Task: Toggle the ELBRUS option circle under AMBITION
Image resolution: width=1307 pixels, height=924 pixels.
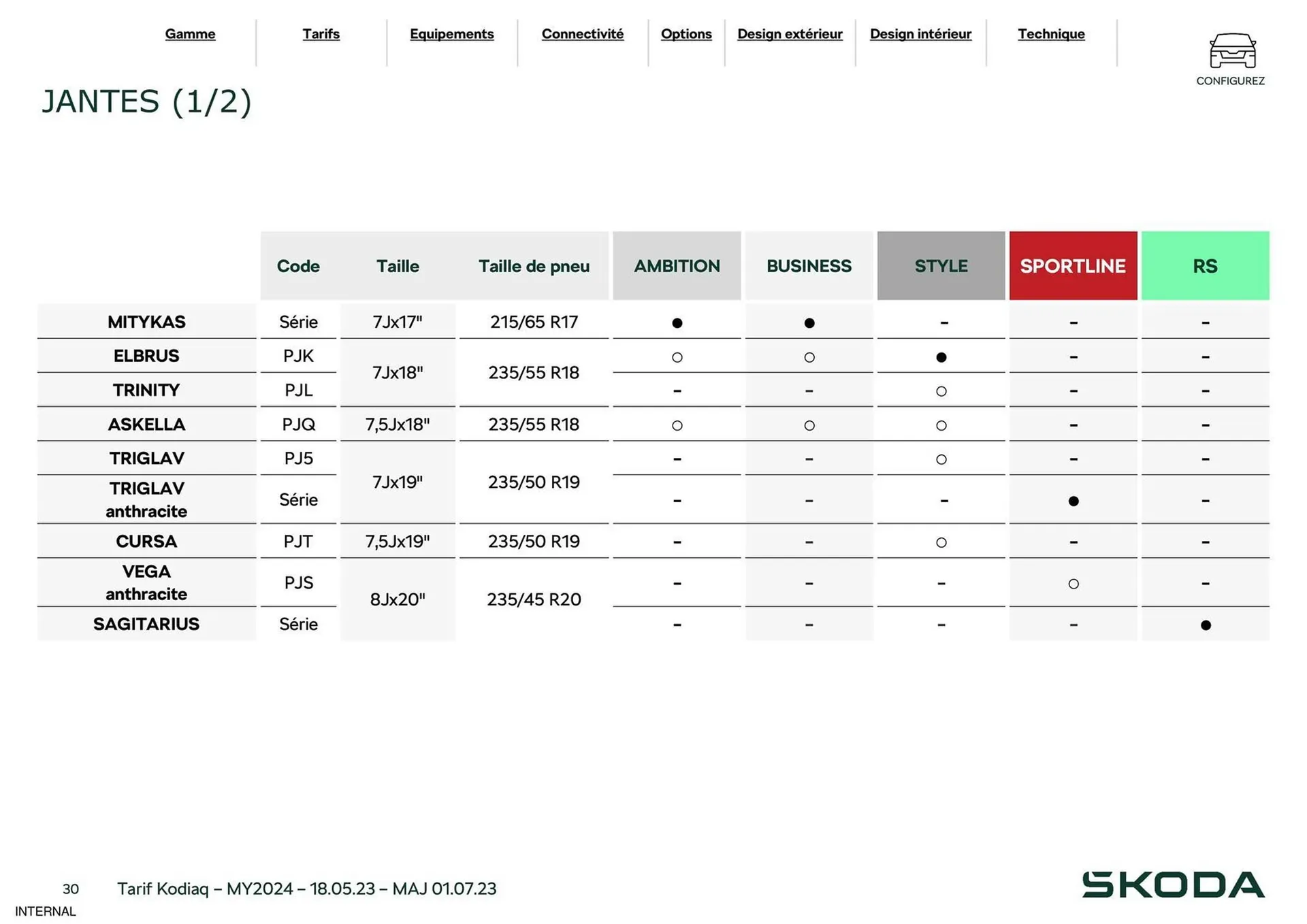Action: coord(677,357)
